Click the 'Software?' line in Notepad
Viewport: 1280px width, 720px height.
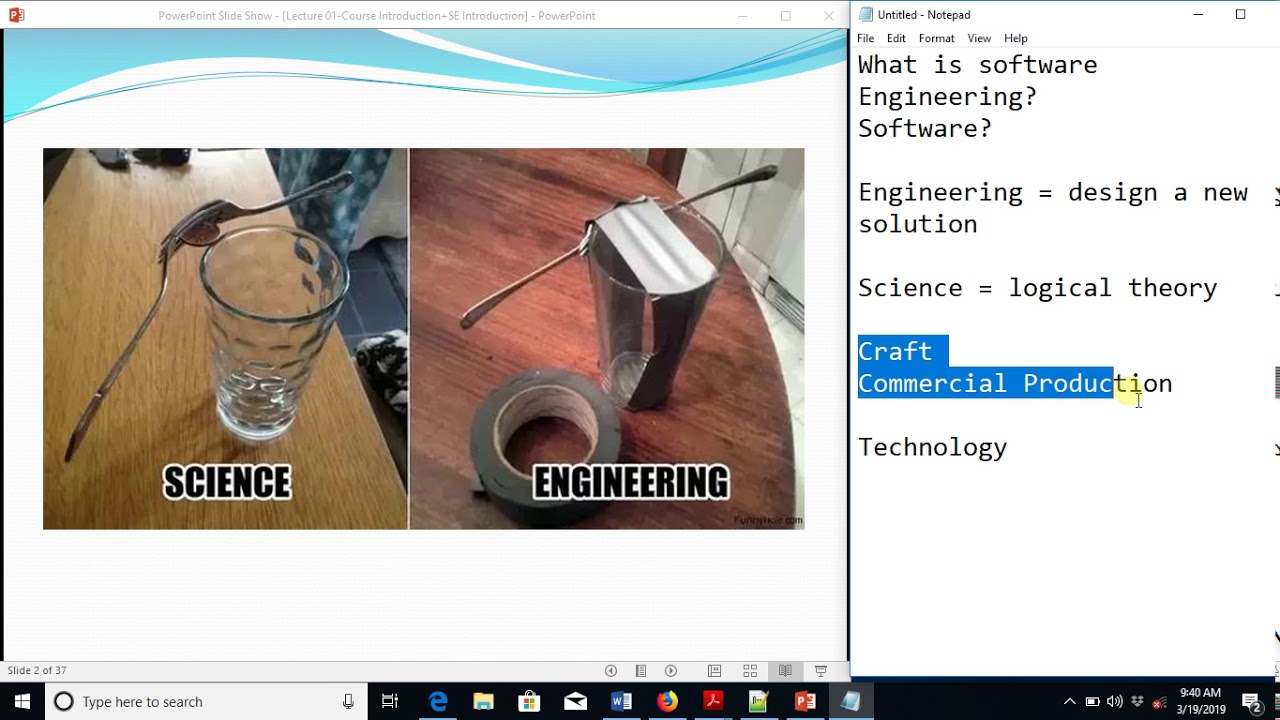pyautogui.click(x=925, y=128)
